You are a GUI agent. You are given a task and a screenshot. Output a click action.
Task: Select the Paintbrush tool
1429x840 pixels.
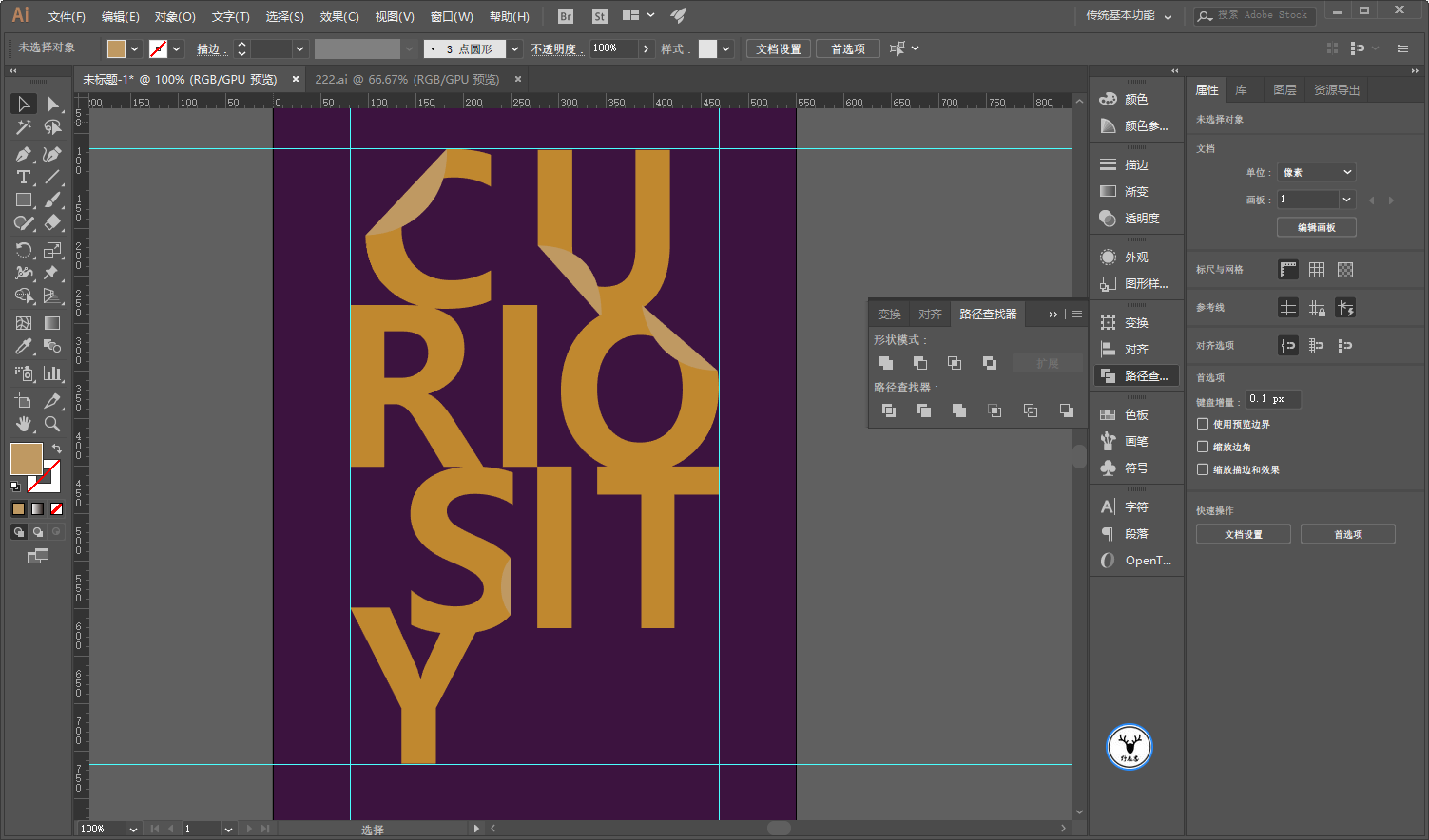tap(52, 200)
